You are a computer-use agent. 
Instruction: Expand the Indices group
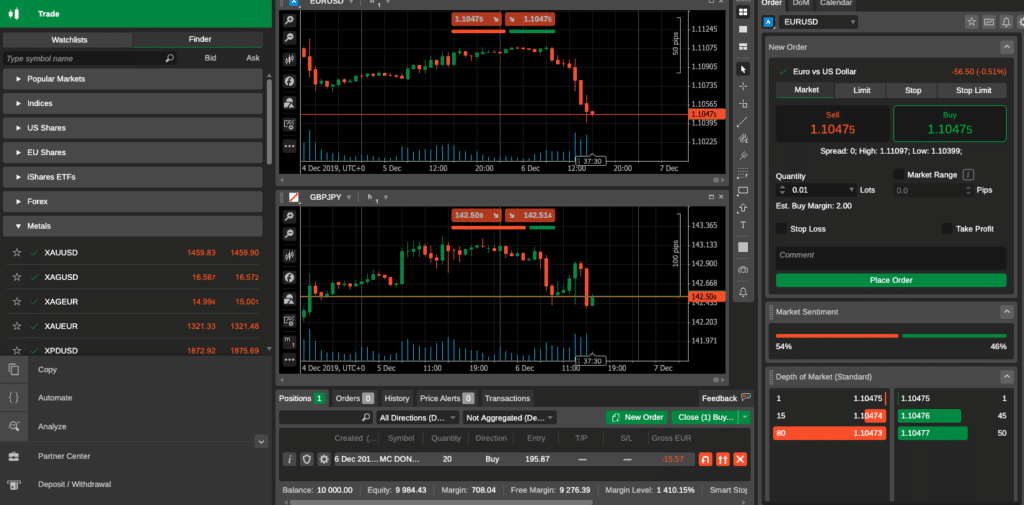tap(133, 103)
